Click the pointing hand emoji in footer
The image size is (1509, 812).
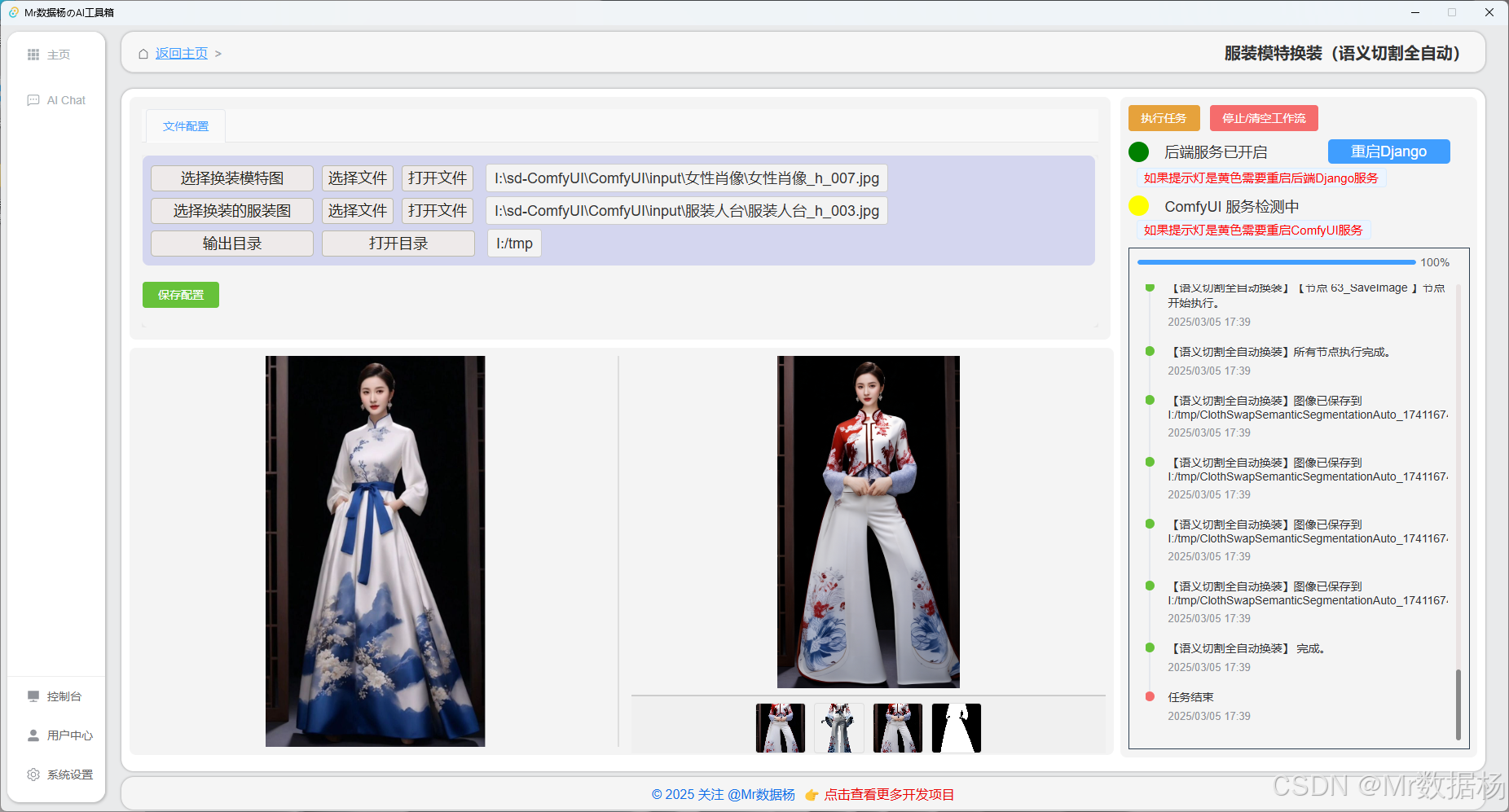[x=812, y=795]
